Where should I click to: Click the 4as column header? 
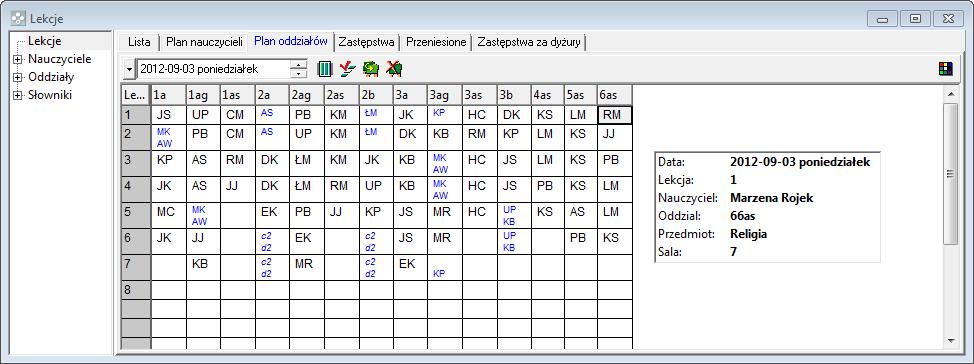pos(547,96)
